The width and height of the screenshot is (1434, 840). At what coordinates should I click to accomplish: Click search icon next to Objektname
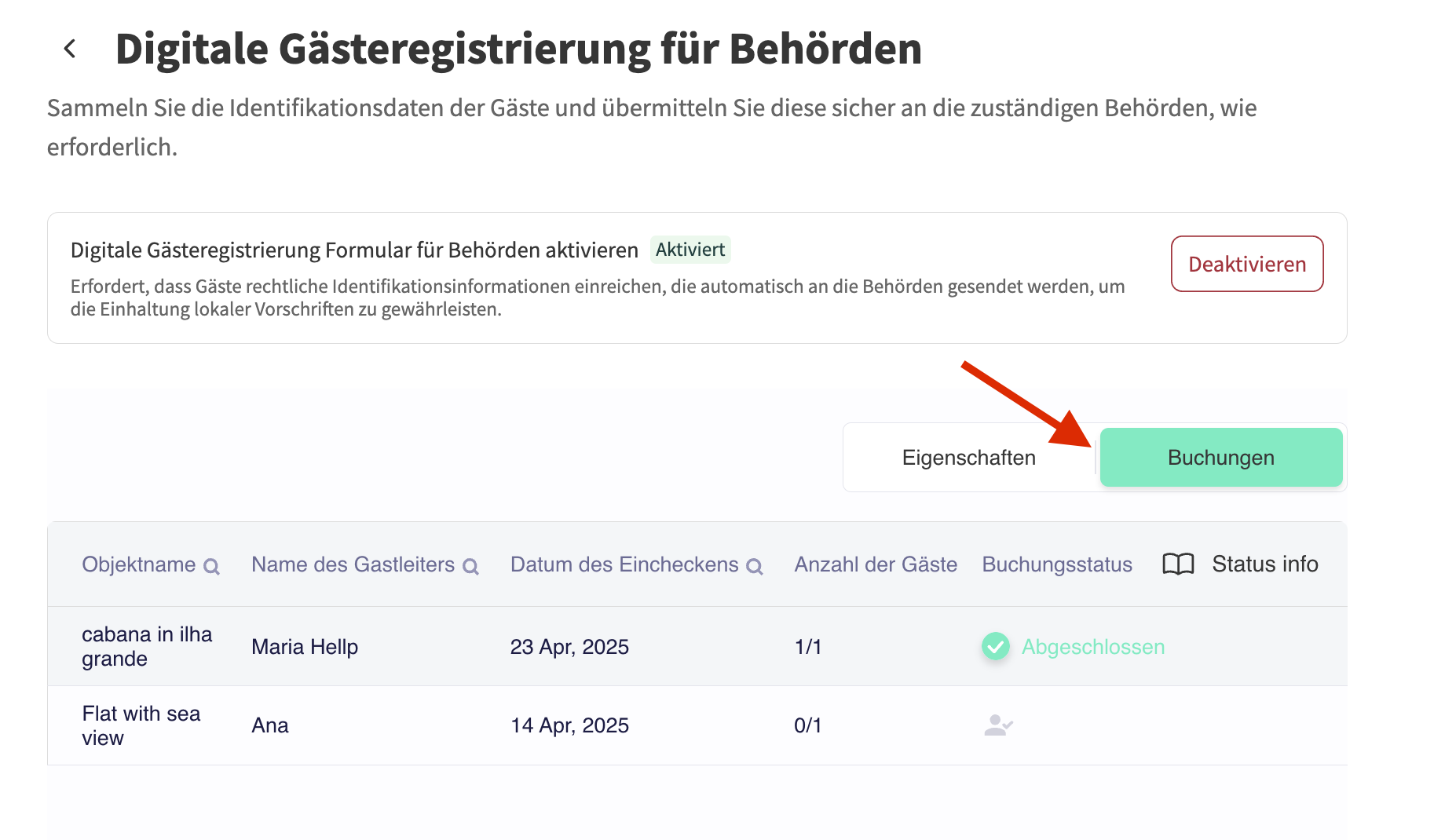(211, 566)
